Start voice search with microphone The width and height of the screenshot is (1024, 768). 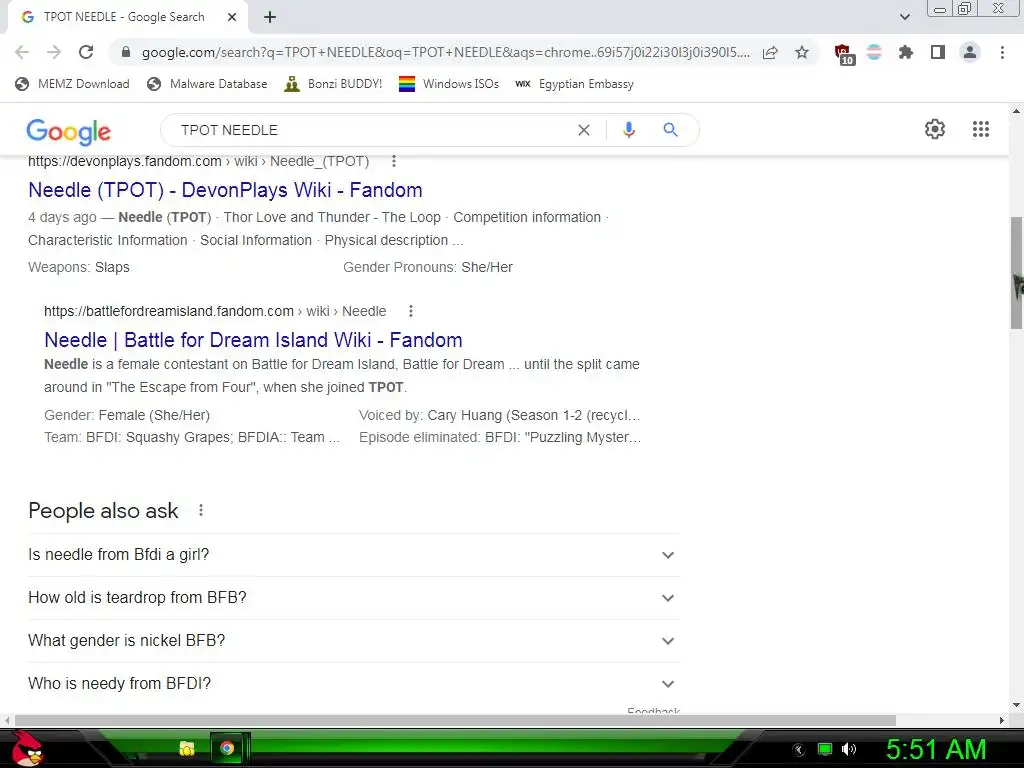click(629, 130)
